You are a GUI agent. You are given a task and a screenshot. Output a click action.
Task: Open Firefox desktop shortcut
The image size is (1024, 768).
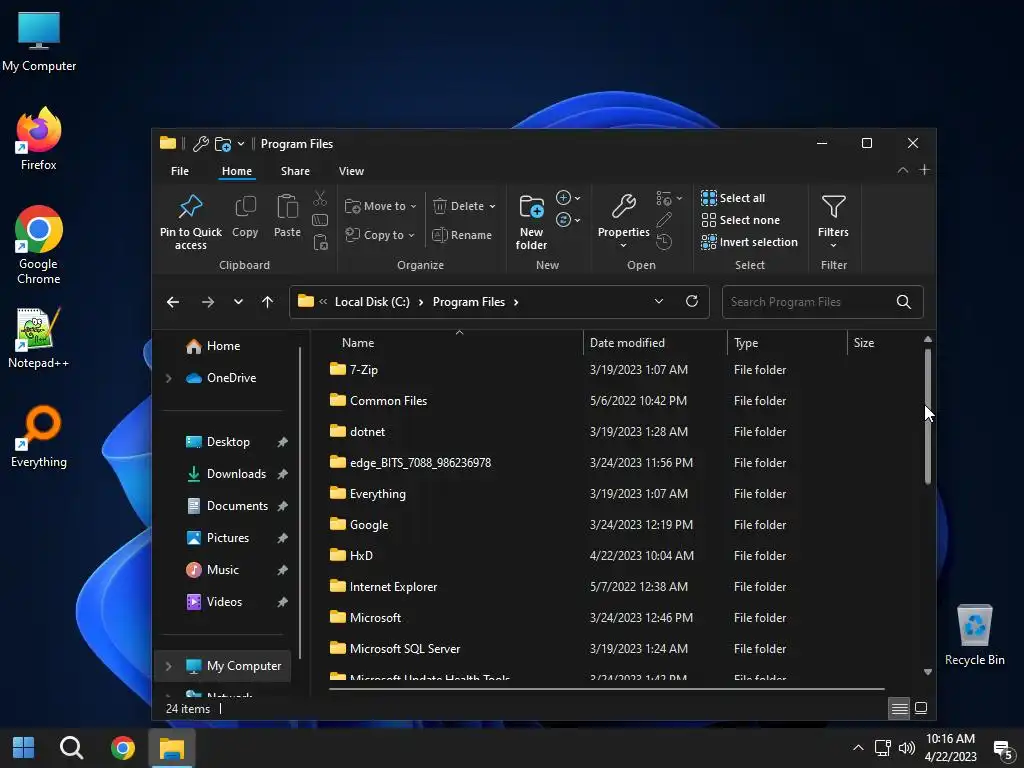[39, 139]
